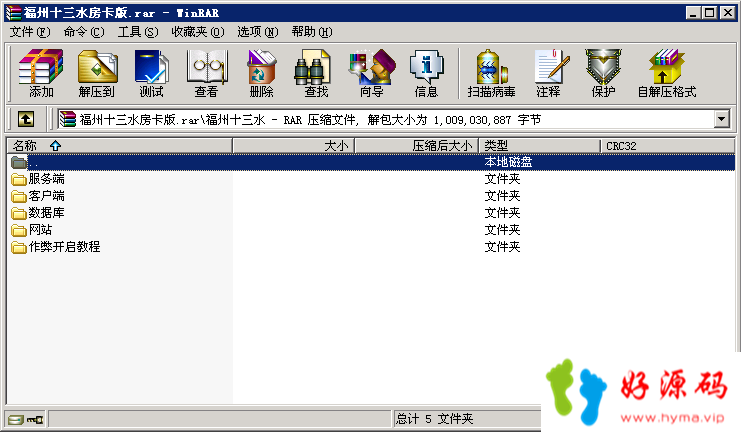This screenshot has width=741, height=432.
Task: Open the View (查看) toolbar icon
Action: (207, 73)
